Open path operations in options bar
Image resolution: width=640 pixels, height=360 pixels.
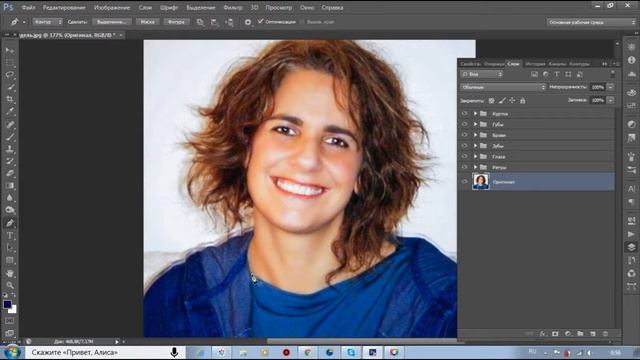pos(200,22)
